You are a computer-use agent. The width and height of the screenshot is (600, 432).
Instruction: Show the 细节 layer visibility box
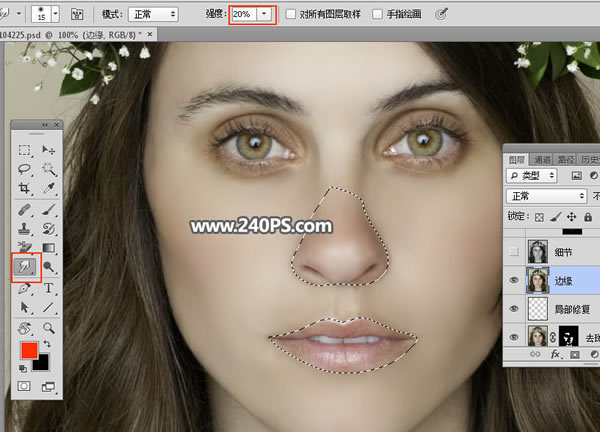(514, 251)
